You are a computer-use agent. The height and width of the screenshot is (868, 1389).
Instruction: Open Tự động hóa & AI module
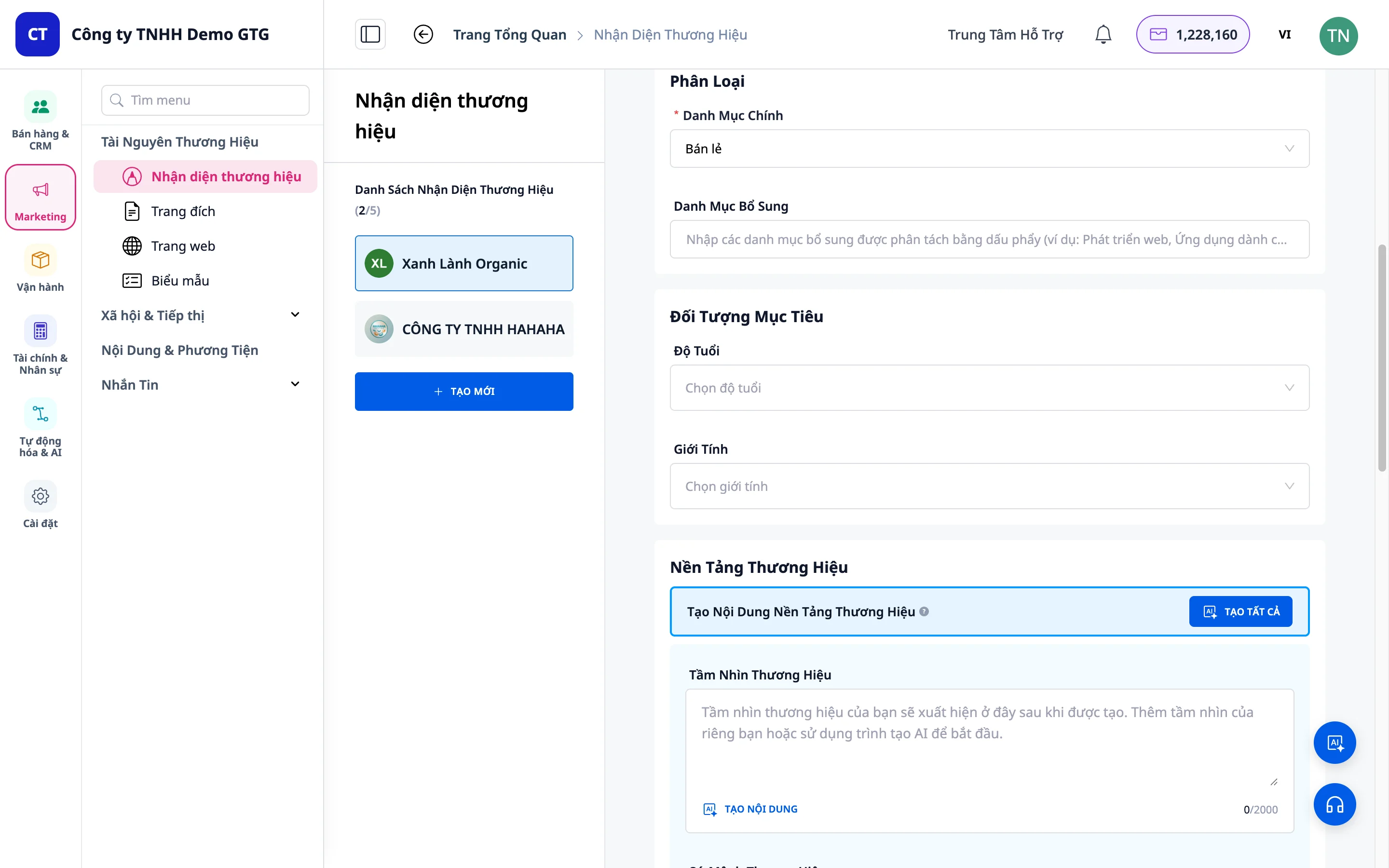(x=40, y=428)
